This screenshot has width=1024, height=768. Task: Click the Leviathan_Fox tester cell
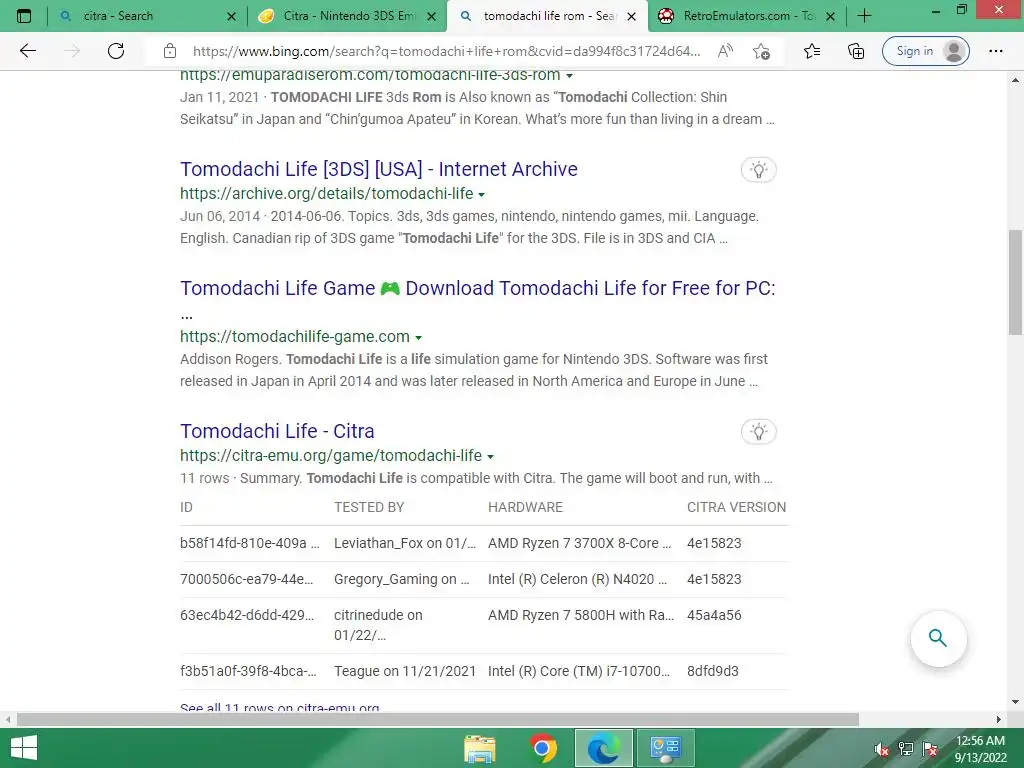click(x=405, y=543)
